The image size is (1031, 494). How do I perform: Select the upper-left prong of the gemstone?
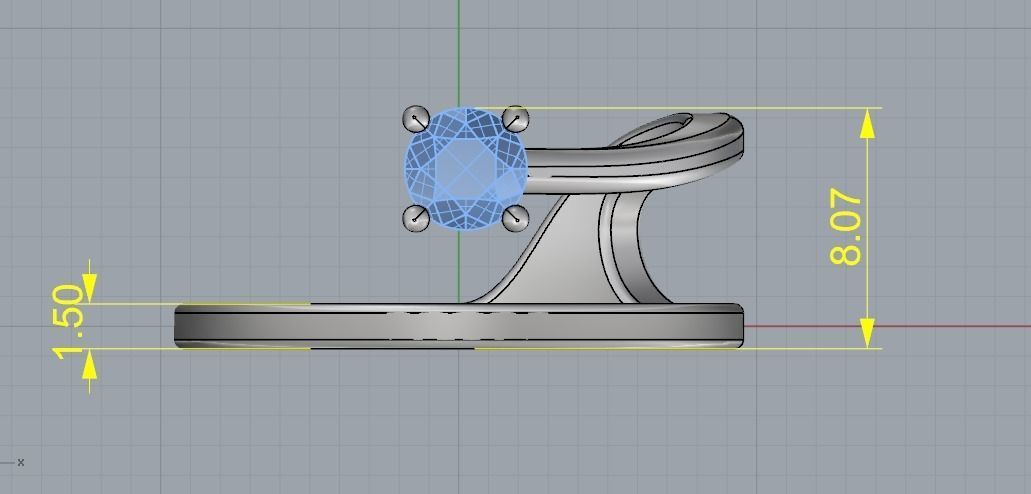416,119
